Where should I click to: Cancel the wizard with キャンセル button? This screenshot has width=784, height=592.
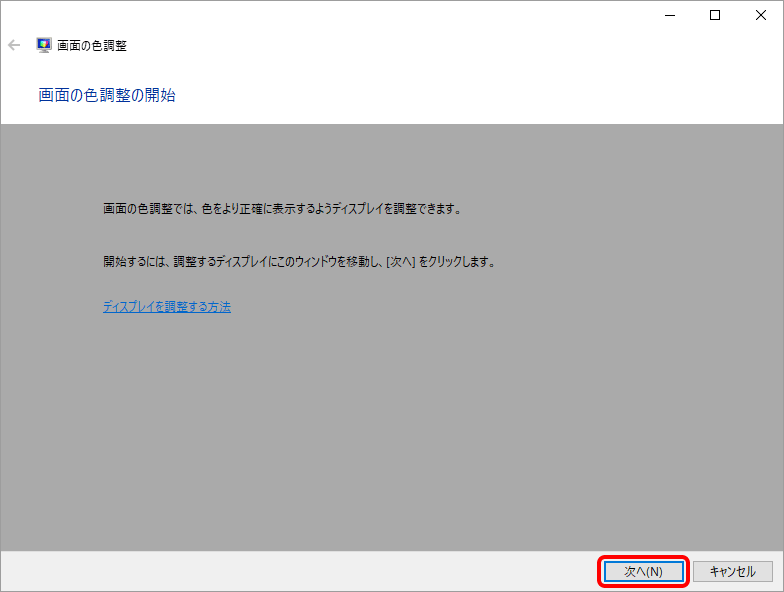point(732,571)
